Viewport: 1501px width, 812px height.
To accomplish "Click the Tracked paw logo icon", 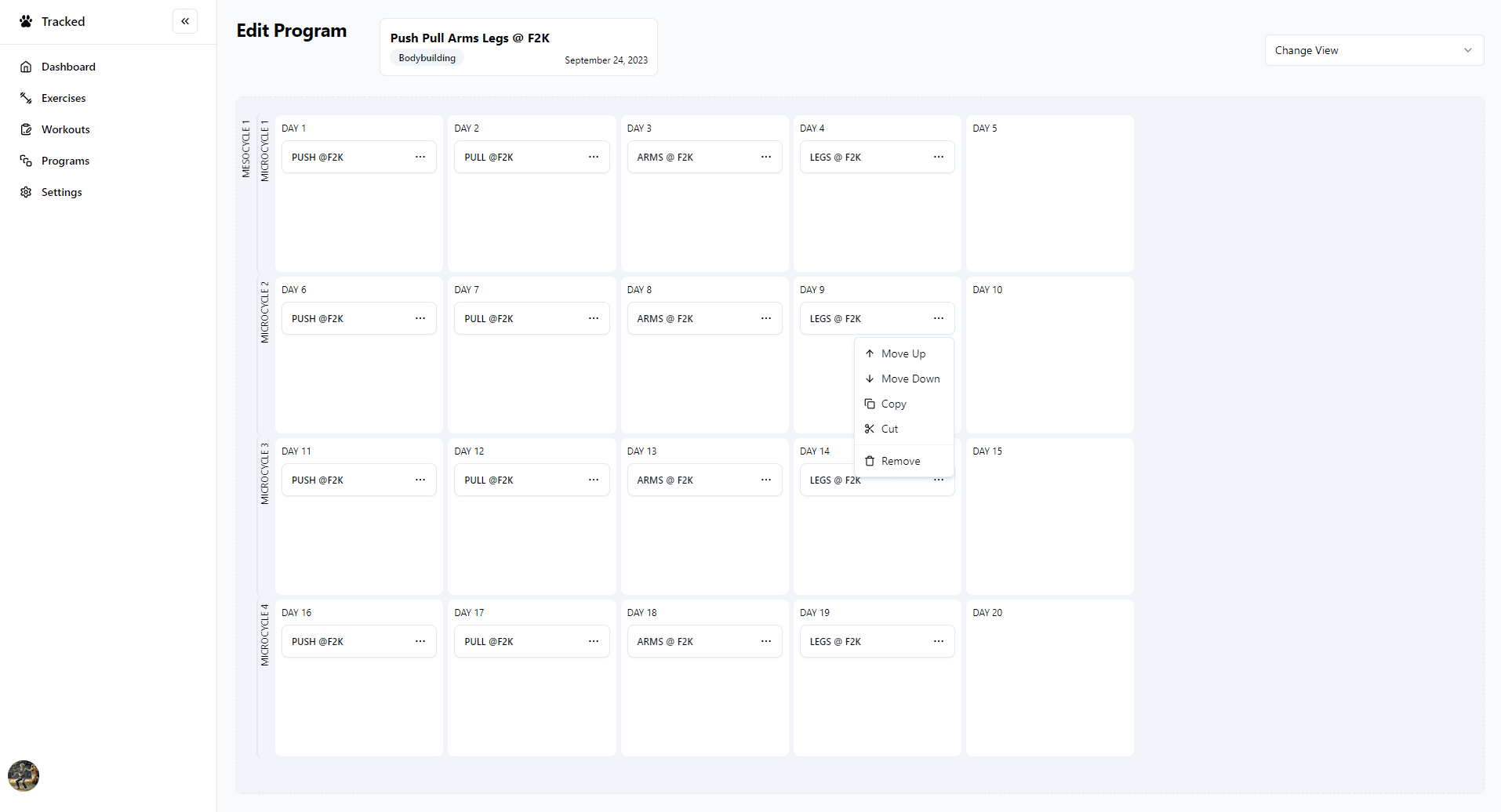I will point(26,21).
